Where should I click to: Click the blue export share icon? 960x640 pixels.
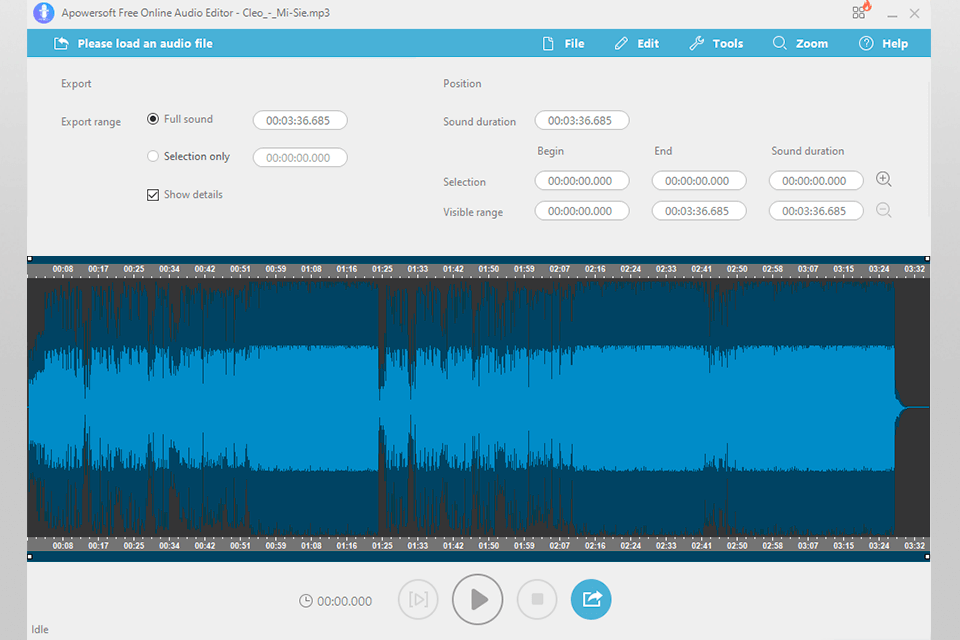[590, 600]
